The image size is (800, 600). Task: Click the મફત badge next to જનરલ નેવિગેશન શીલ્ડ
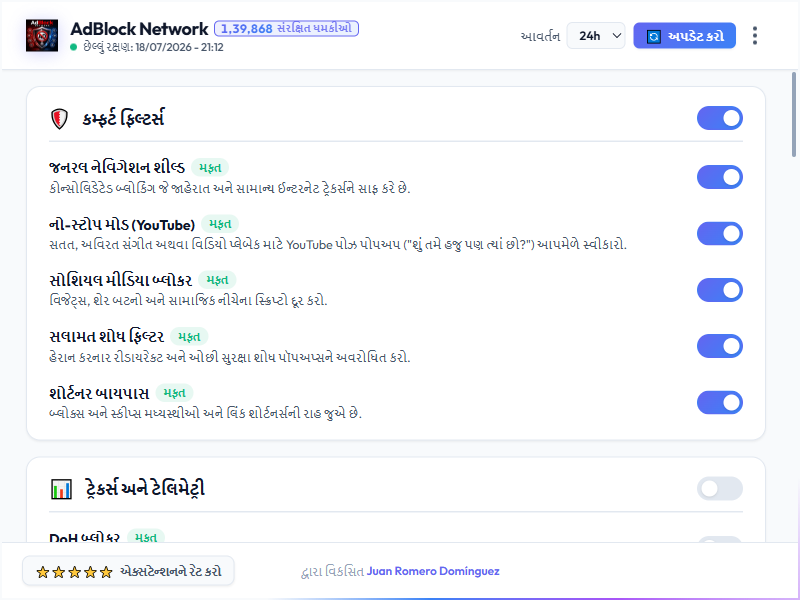click(x=210, y=167)
